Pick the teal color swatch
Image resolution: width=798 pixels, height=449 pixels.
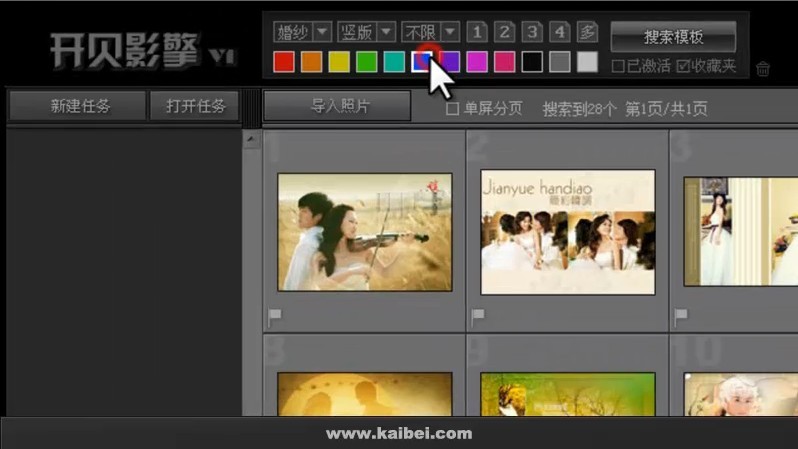pos(394,62)
